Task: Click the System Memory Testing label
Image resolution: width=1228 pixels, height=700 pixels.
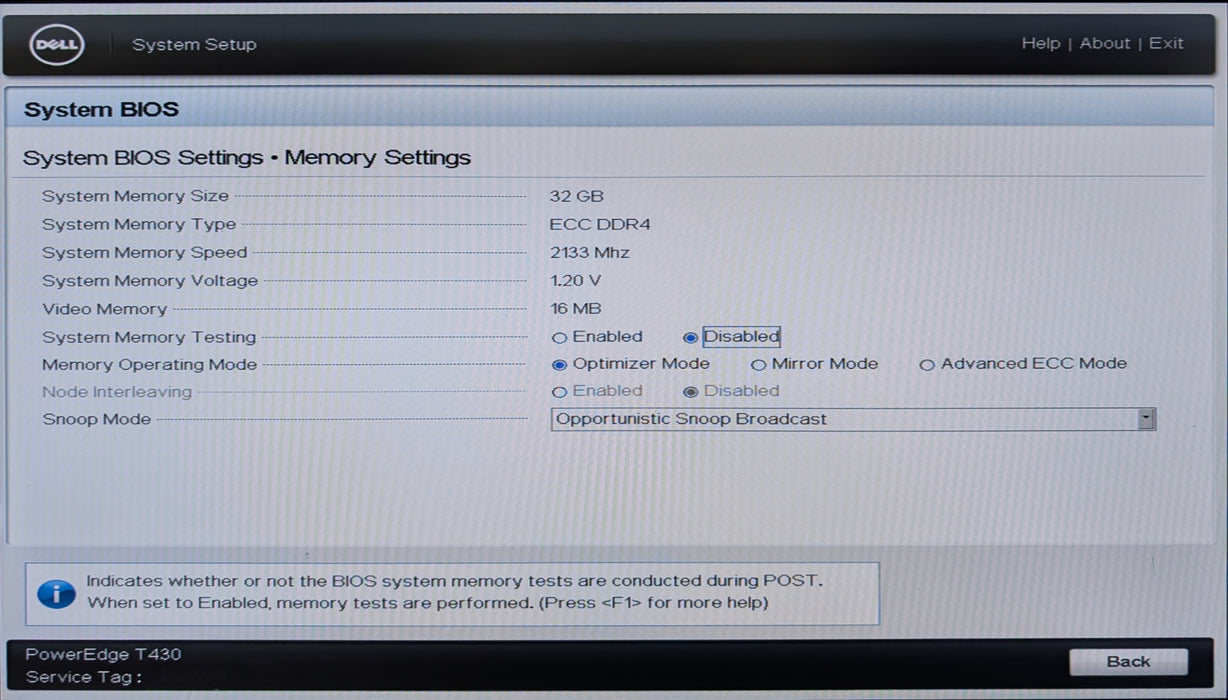Action: tap(149, 337)
